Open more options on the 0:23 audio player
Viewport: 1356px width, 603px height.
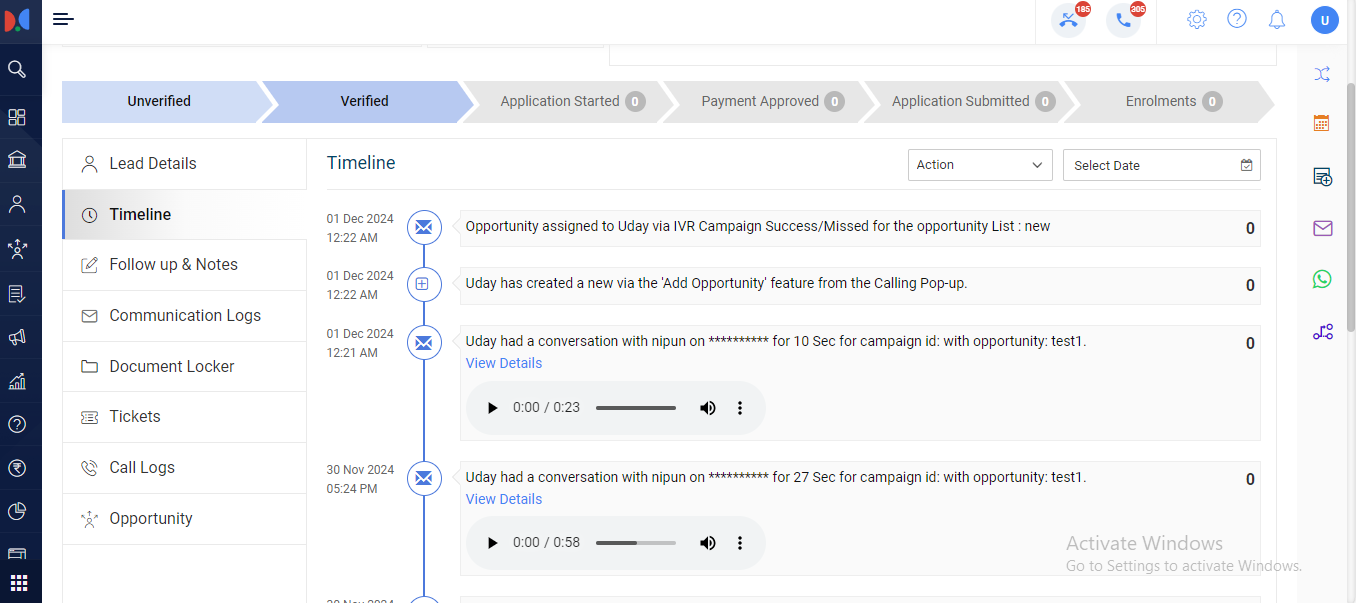tap(740, 408)
